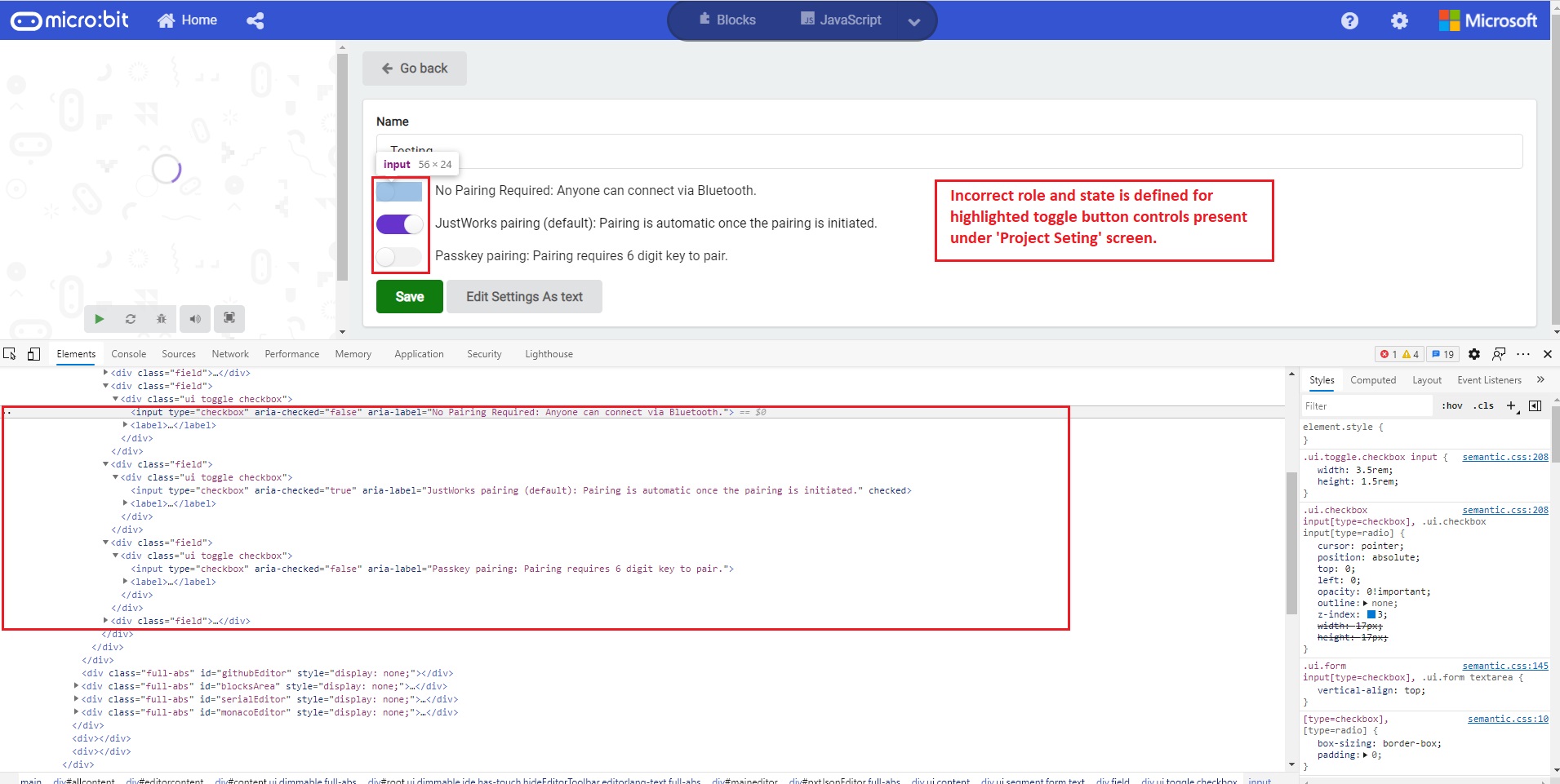Screen dimensions: 1560x784
Task: Enable the No Pairing Required toggle
Action: tap(399, 192)
